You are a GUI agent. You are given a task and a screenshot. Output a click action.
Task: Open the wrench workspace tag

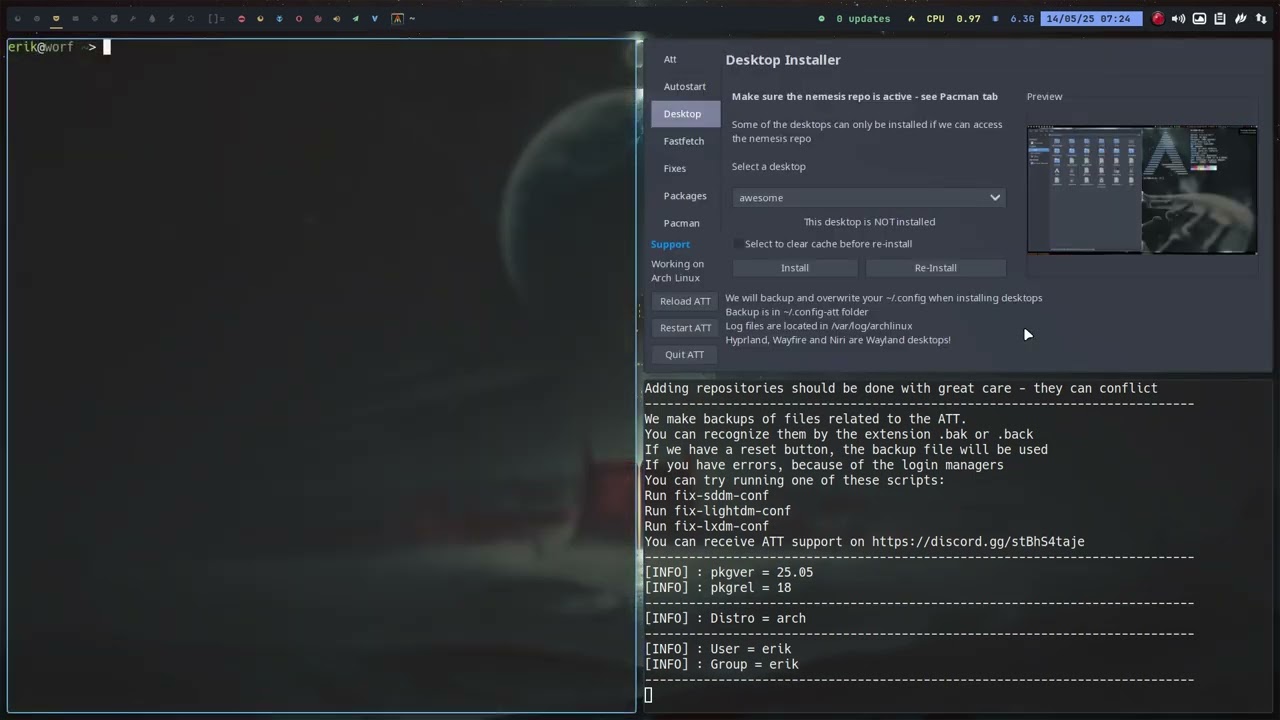point(133,18)
